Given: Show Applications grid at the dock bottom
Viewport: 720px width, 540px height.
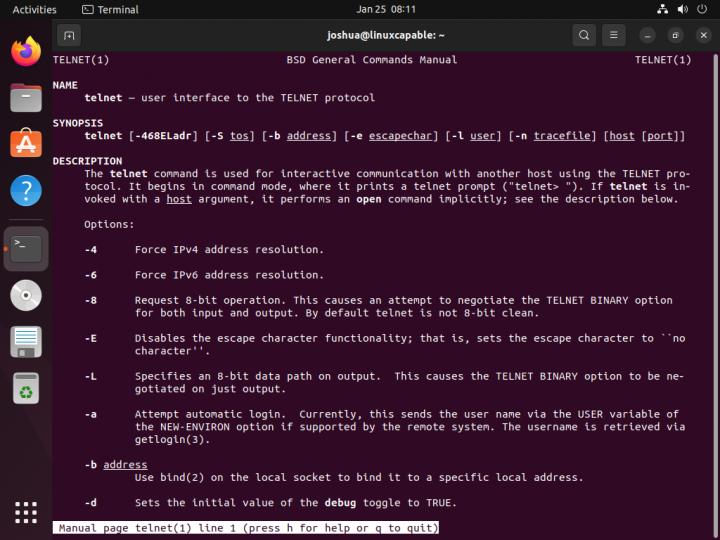Looking at the screenshot, I should pyautogui.click(x=26, y=511).
